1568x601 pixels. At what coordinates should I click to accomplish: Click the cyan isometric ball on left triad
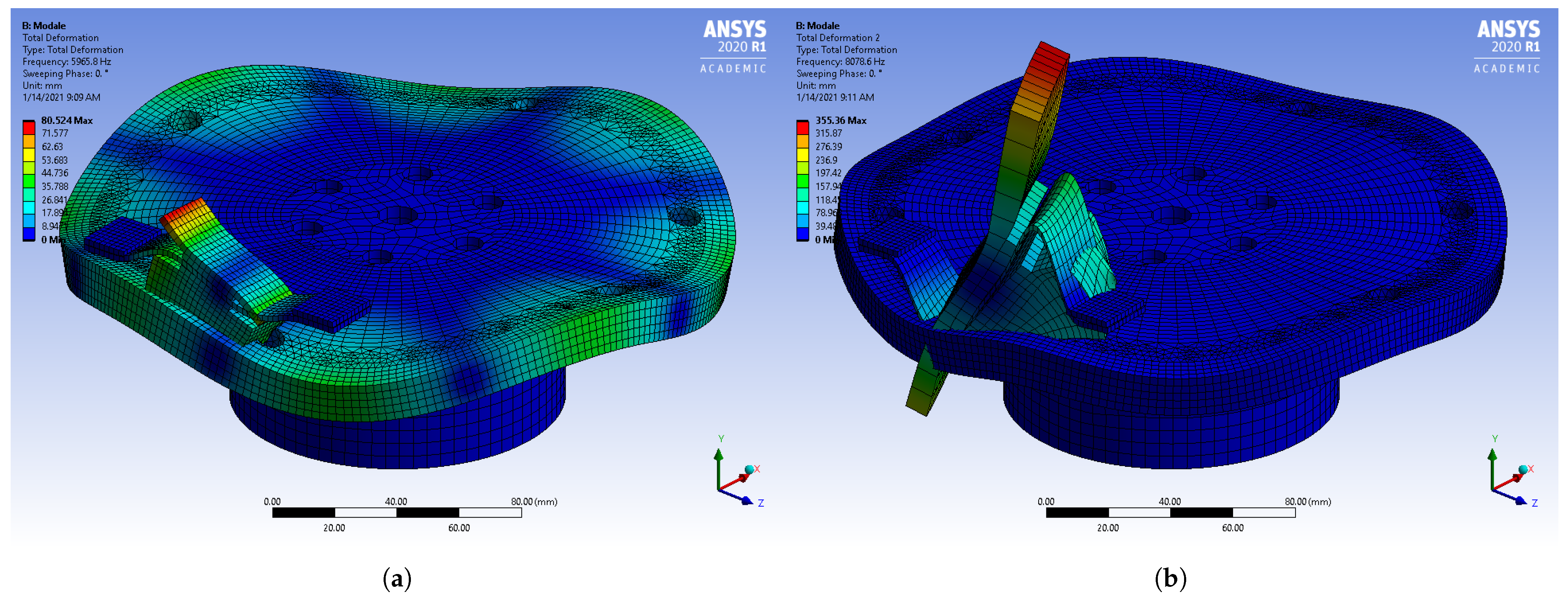749,469
